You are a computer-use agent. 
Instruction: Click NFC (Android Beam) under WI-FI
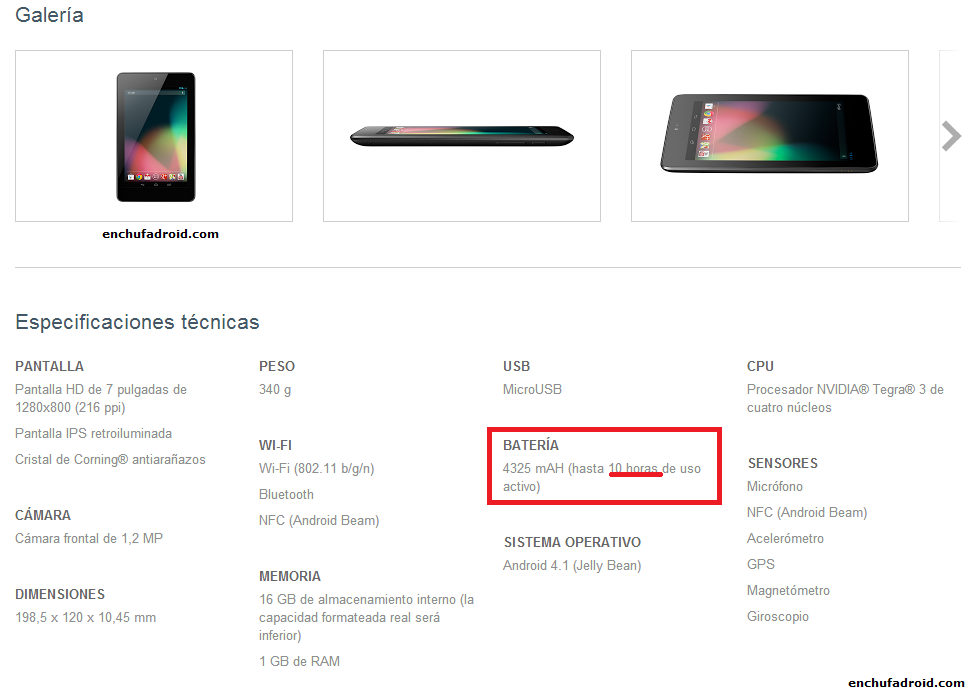319,520
